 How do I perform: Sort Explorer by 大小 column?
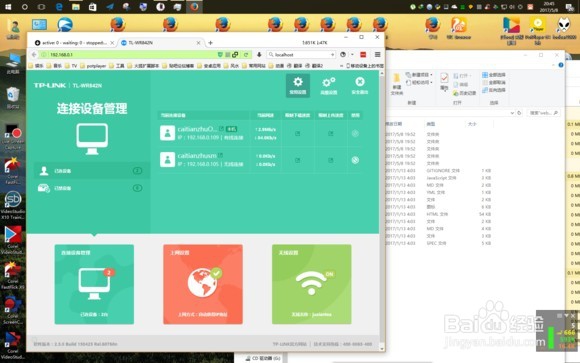(472, 124)
